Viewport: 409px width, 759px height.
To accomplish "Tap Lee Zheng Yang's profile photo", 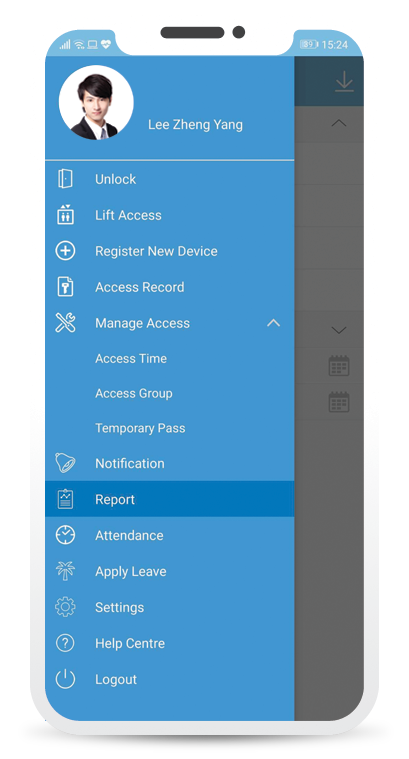I will 96,103.
